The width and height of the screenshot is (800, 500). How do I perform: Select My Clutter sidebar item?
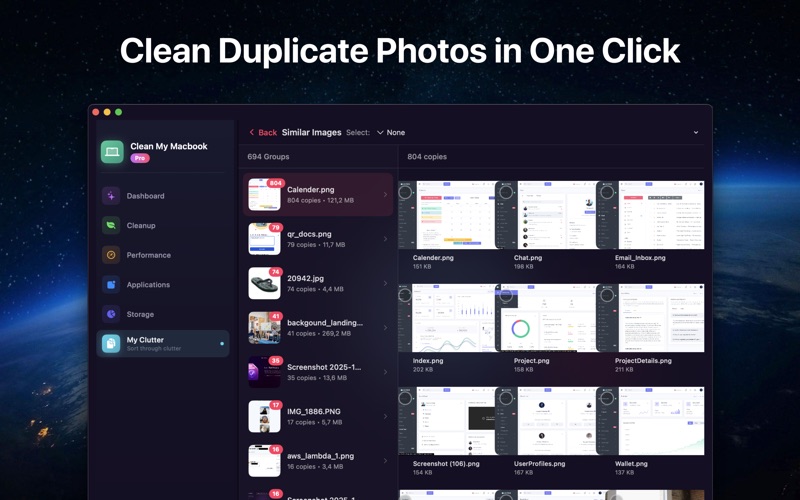tap(163, 343)
